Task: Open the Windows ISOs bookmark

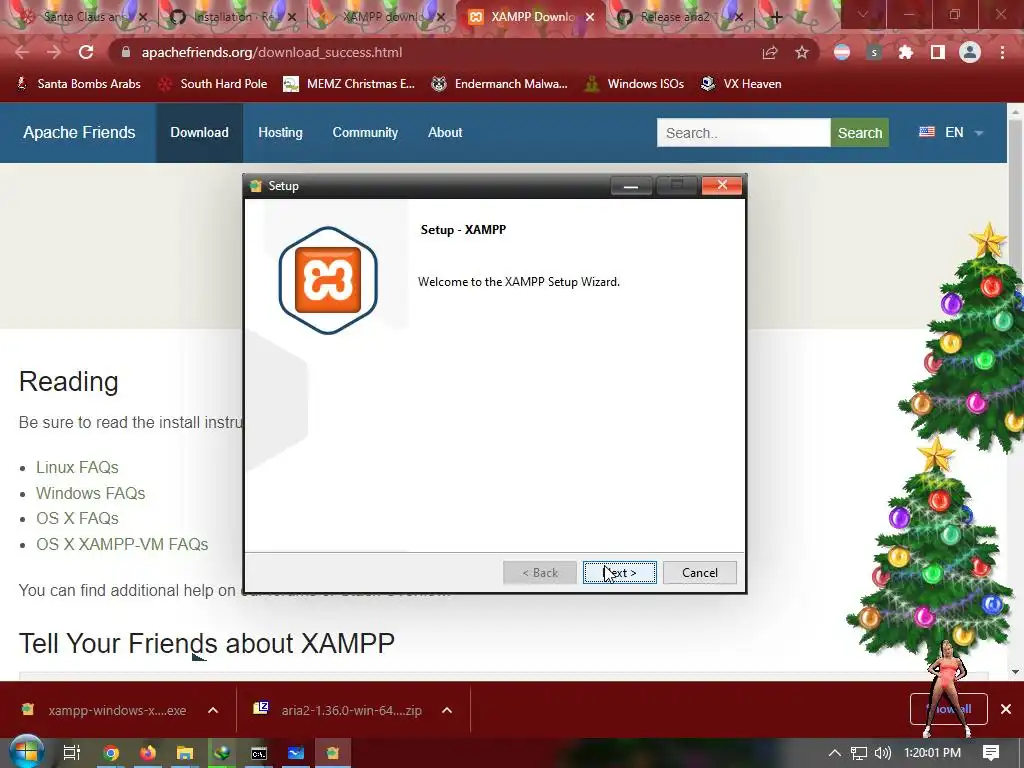Action: tap(634, 84)
